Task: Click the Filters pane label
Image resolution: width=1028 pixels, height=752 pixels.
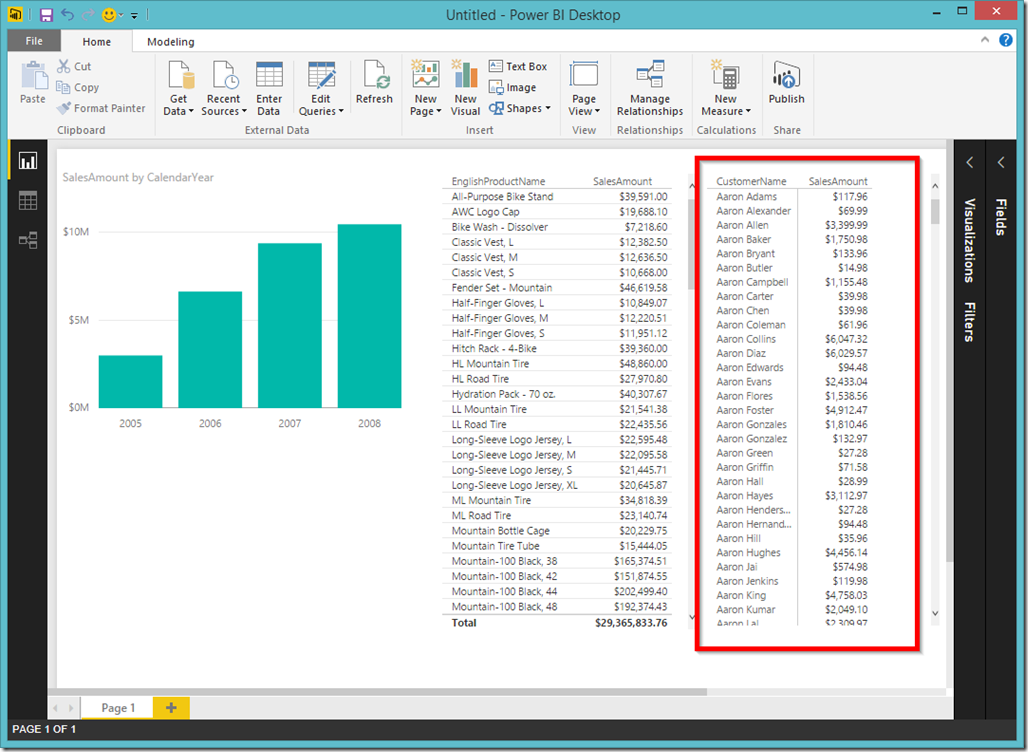Action: [970, 322]
